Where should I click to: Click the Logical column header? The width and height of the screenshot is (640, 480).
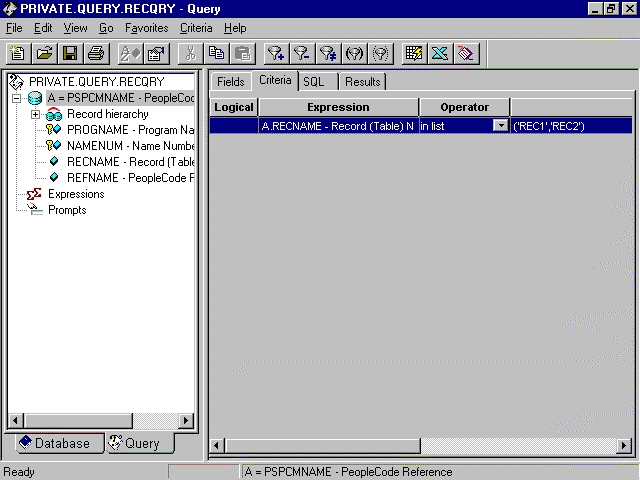click(234, 107)
